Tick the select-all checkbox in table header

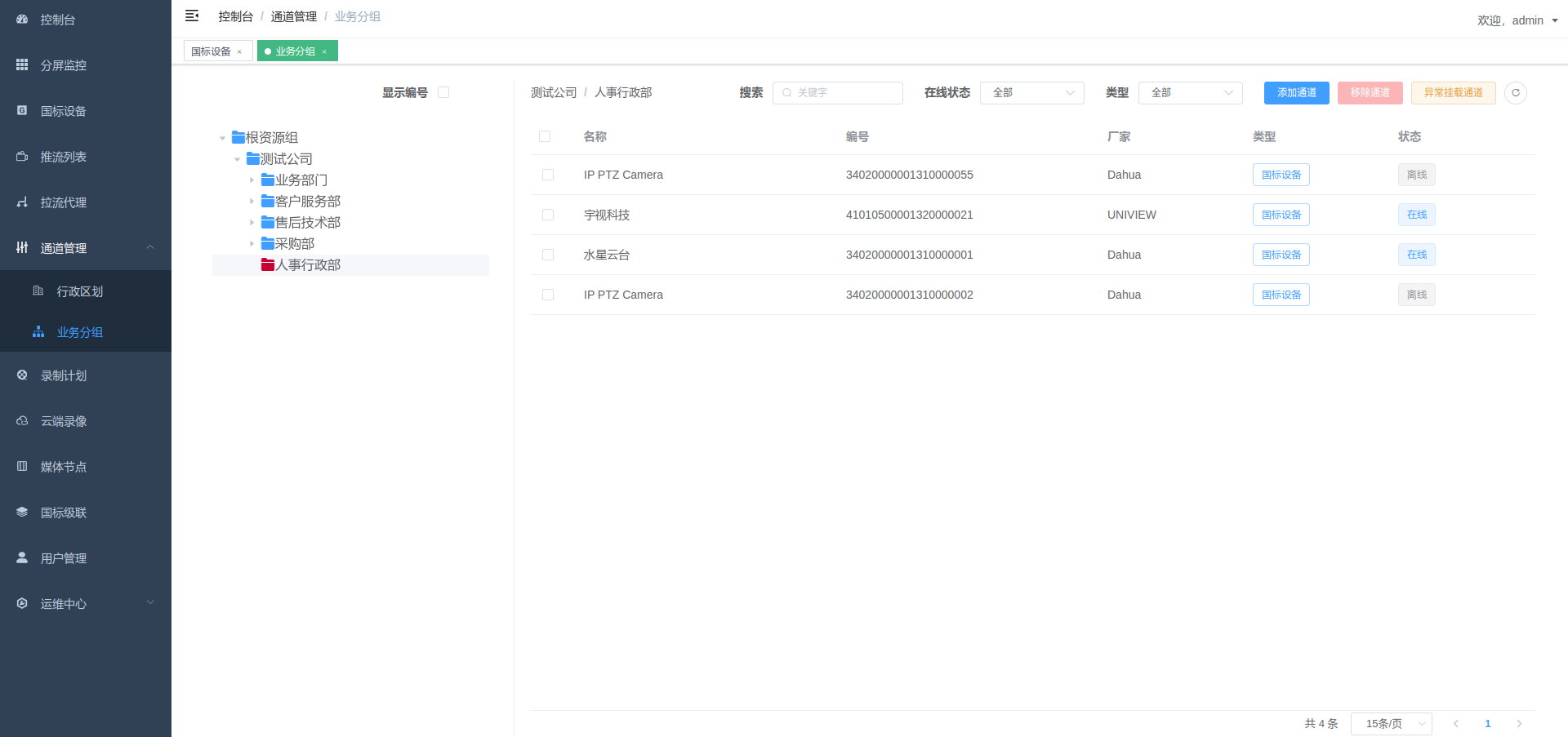click(545, 136)
